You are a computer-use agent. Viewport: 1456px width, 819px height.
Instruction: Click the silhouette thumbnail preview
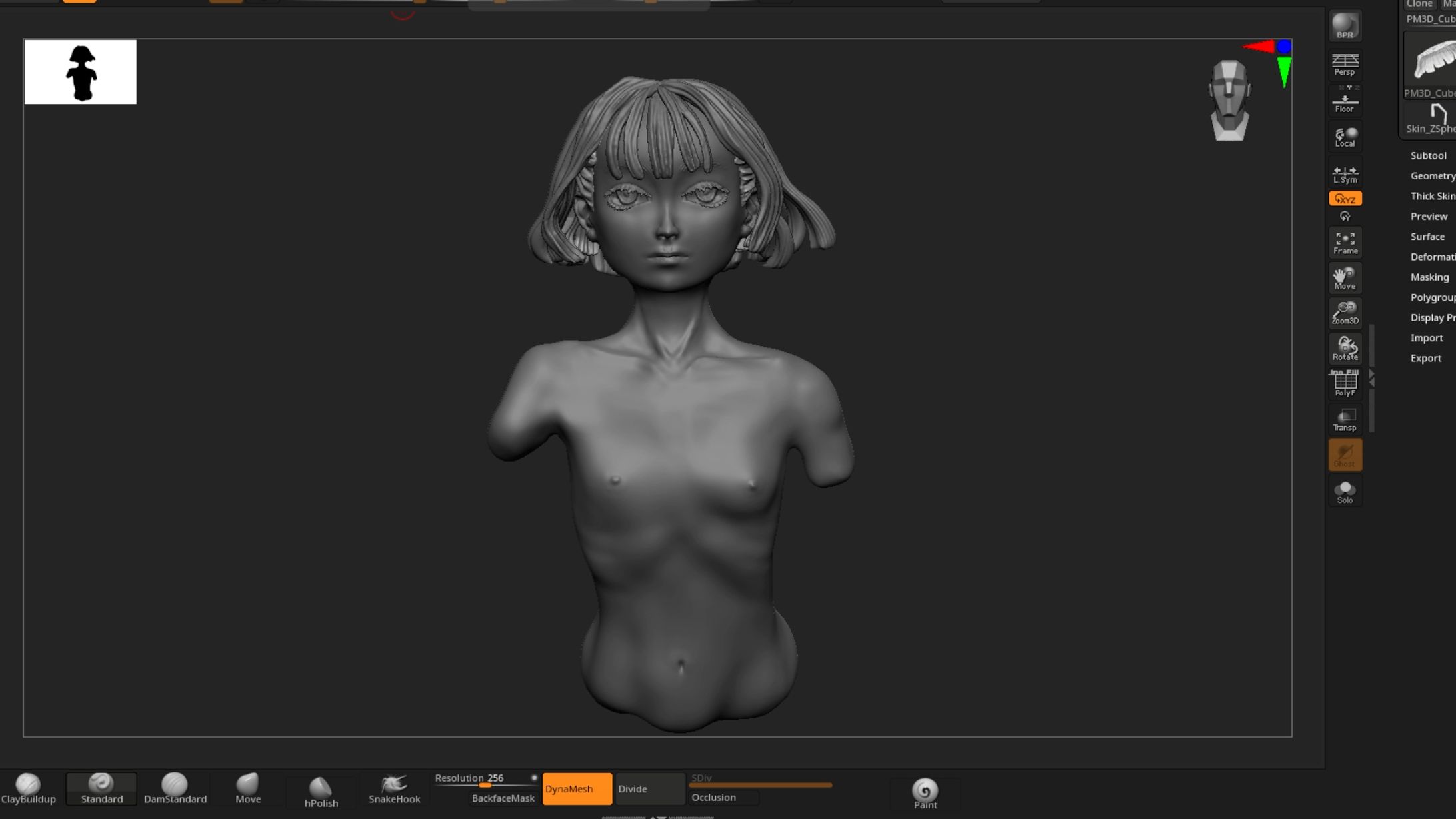coord(80,72)
